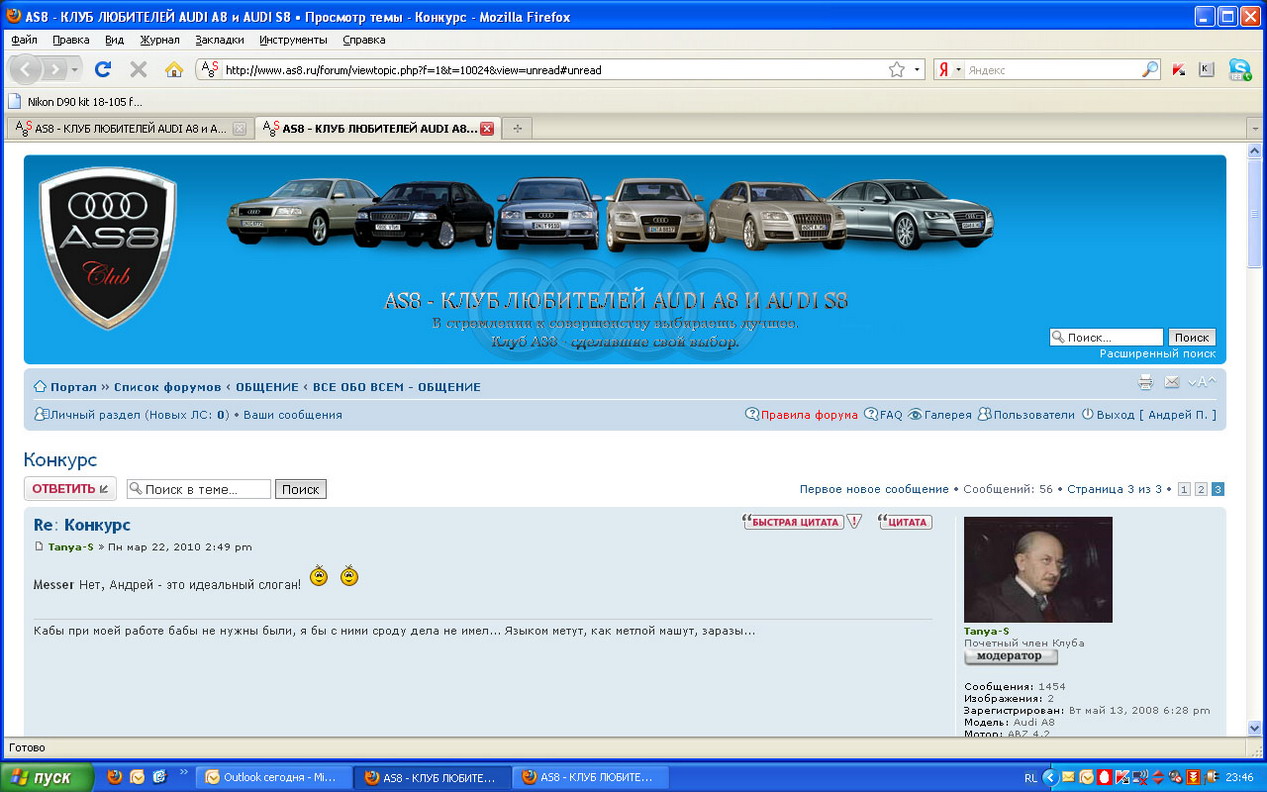Click the bookmark star in address bar
1267x792 pixels.
(896, 70)
